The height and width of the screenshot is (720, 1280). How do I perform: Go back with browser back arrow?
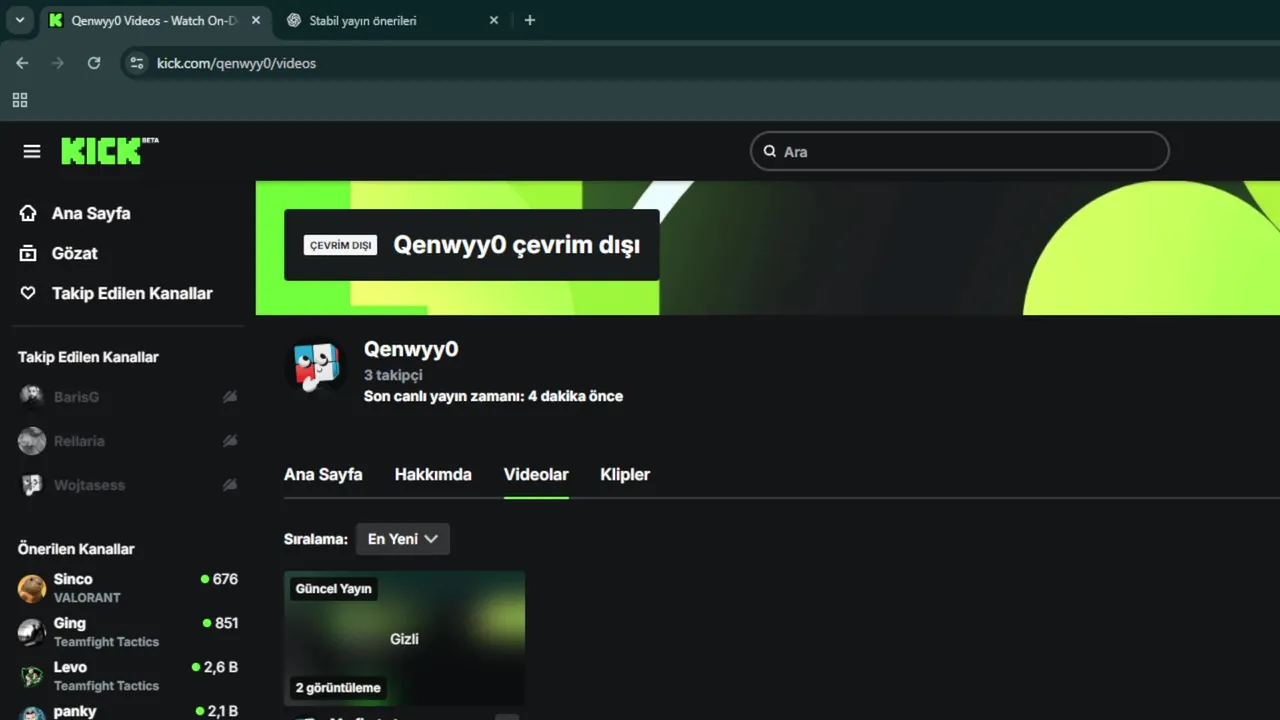[x=22, y=63]
